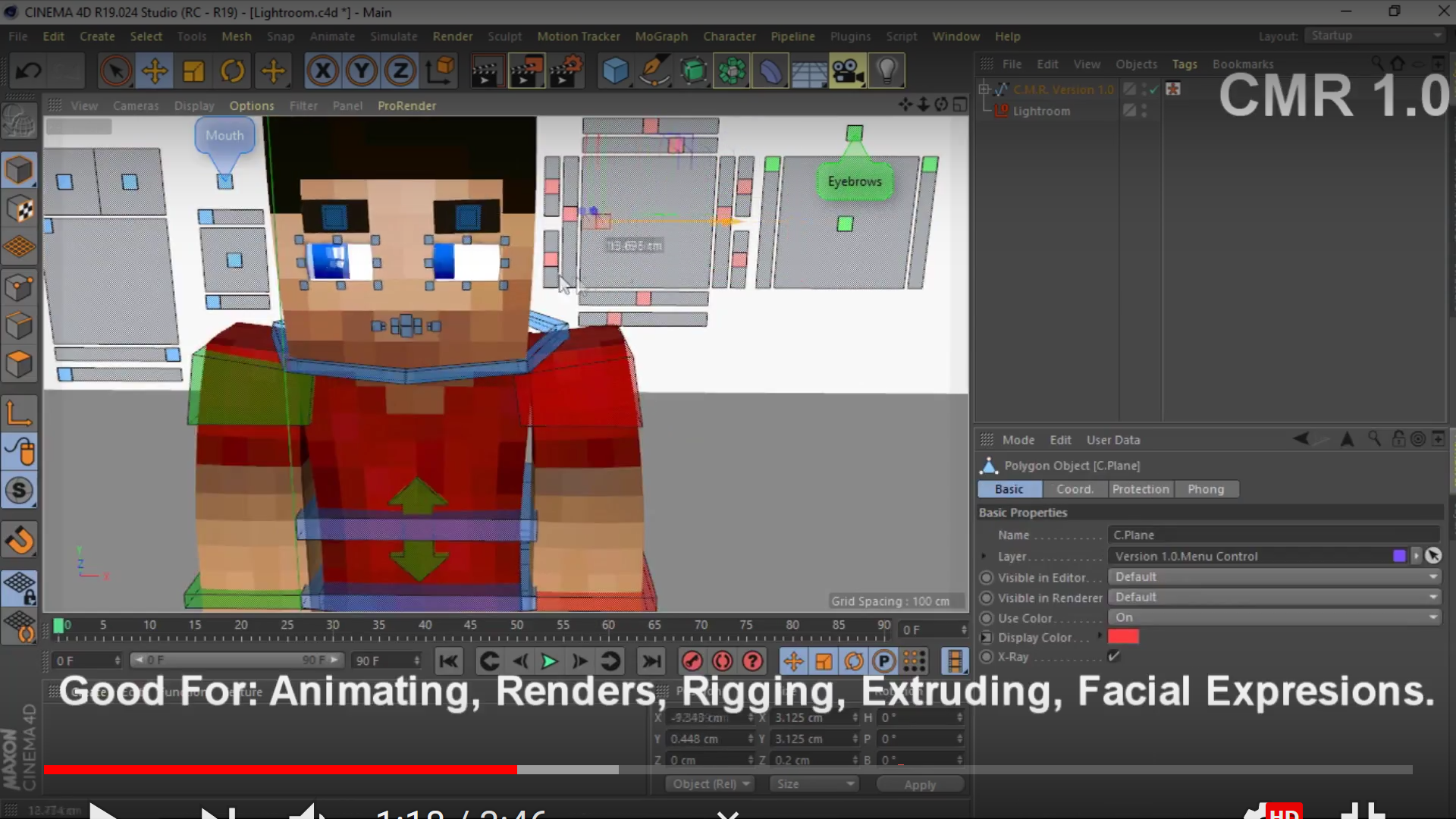Toggle Z axis lock
Image resolution: width=1456 pixels, height=819 pixels.
(x=400, y=71)
